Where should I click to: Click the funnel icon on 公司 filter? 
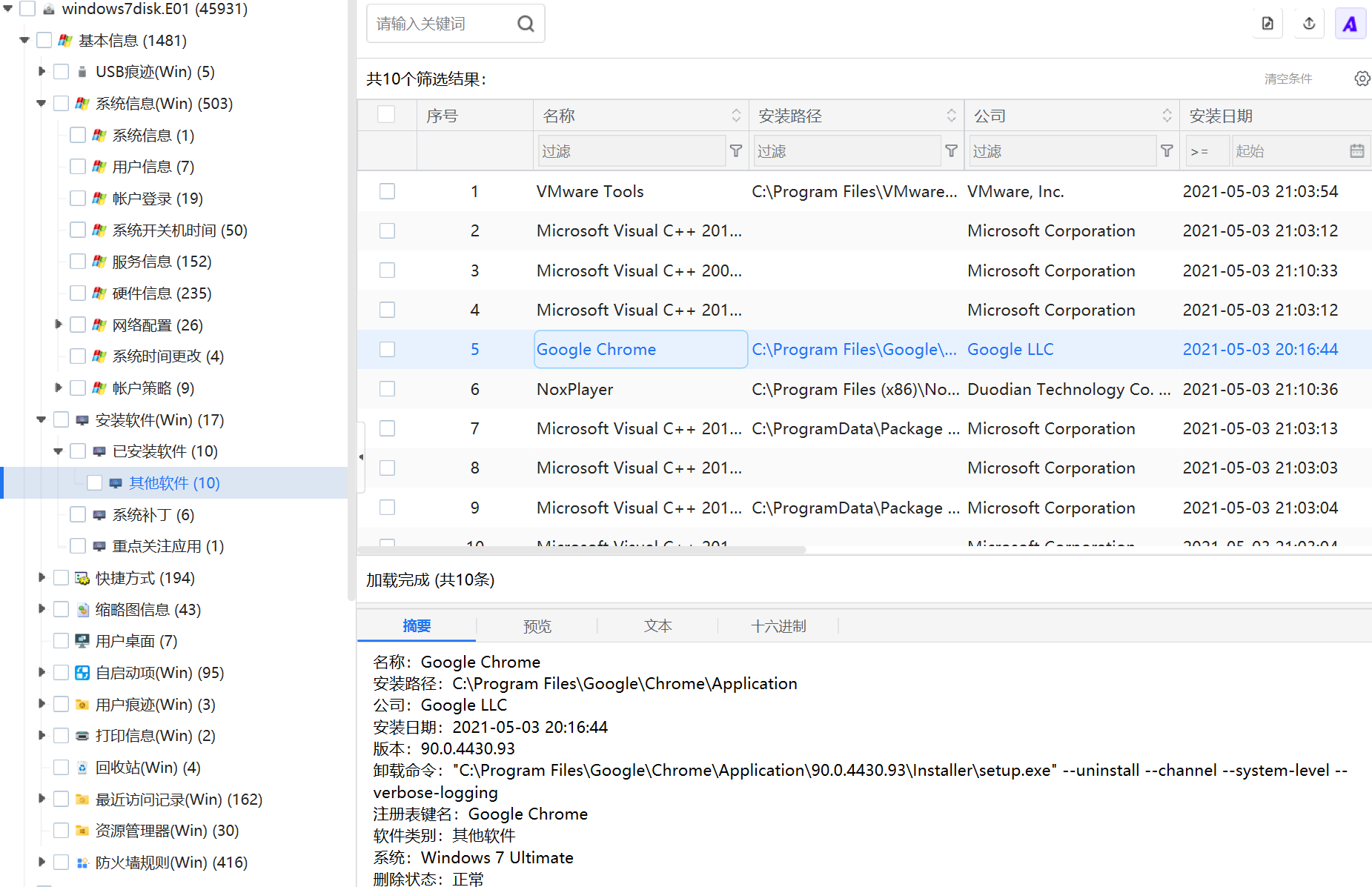pyautogui.click(x=1167, y=151)
